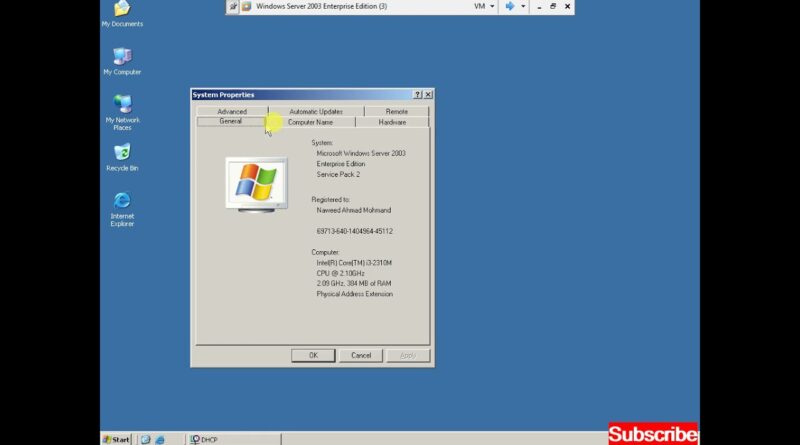Switch to the Hardware tab
Viewport: 800px width, 445px height.
(x=392, y=122)
